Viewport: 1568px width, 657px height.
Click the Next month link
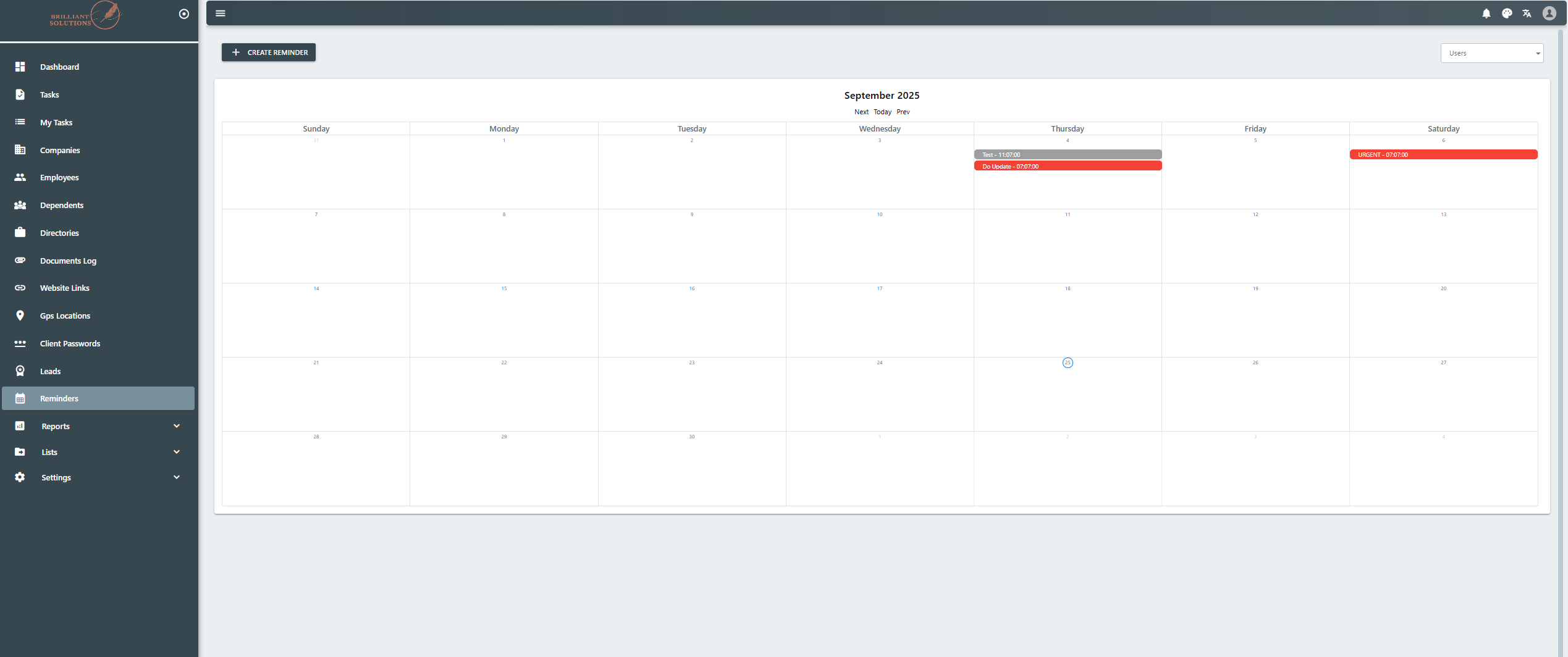tap(861, 112)
